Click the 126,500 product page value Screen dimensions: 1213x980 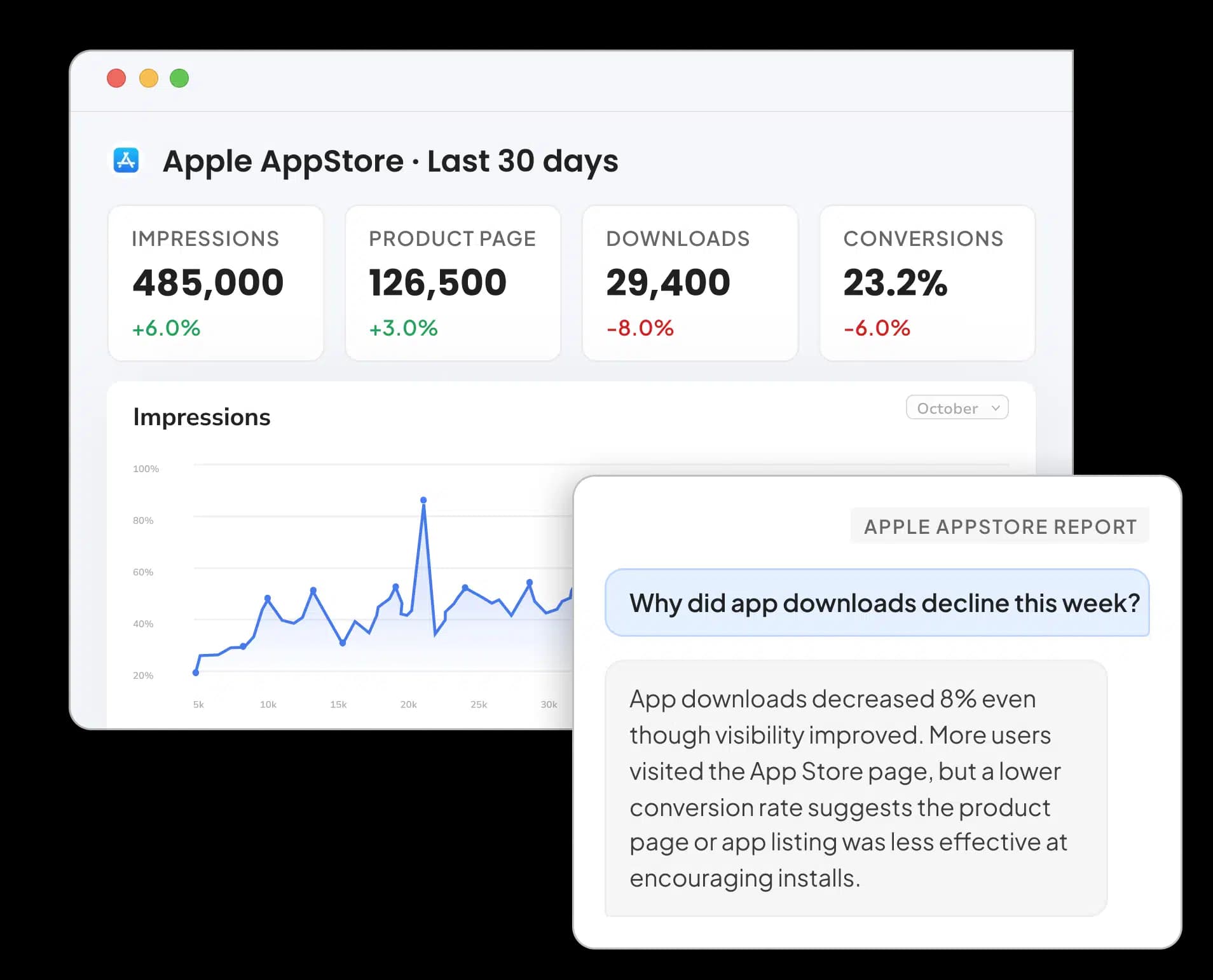(438, 283)
